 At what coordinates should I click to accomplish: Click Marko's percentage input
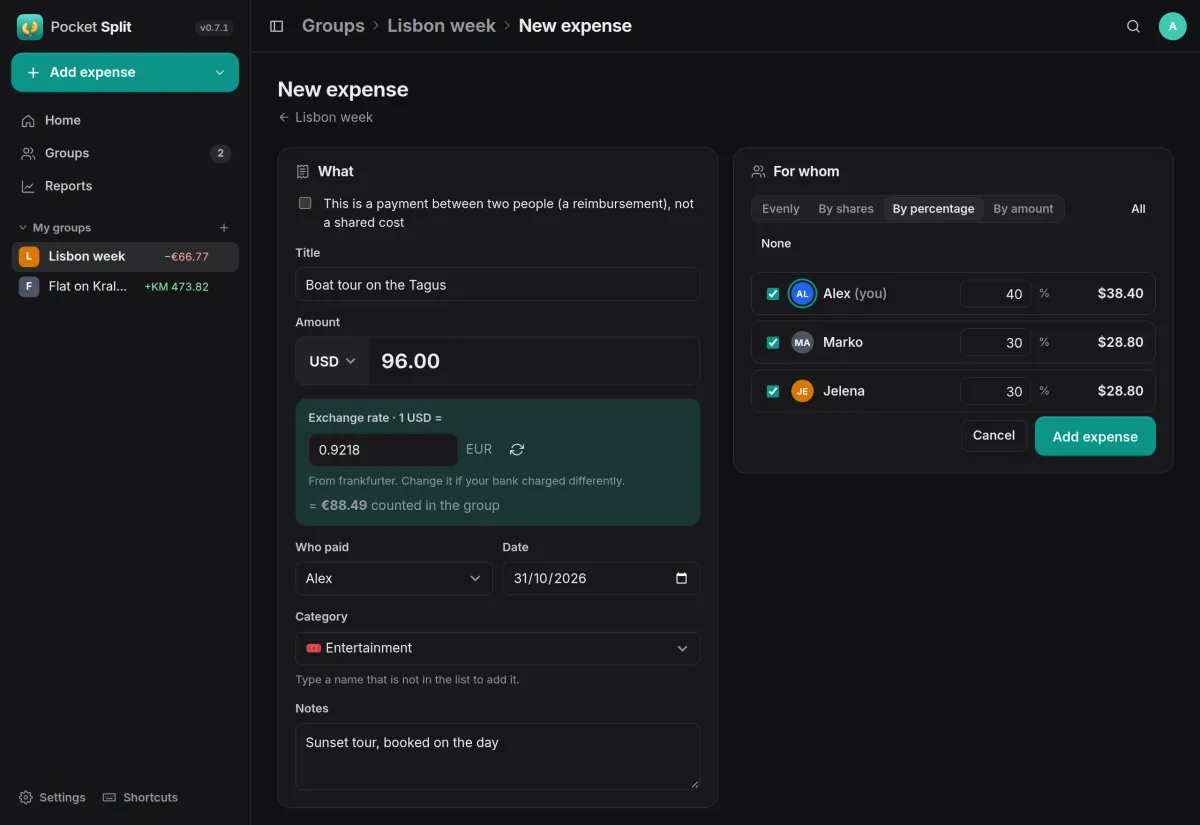pos(995,342)
